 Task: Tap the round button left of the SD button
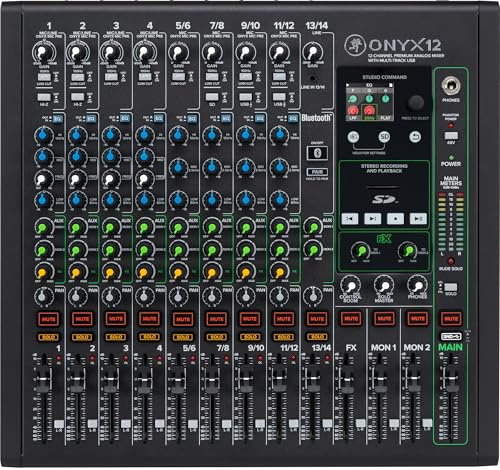click(354, 137)
